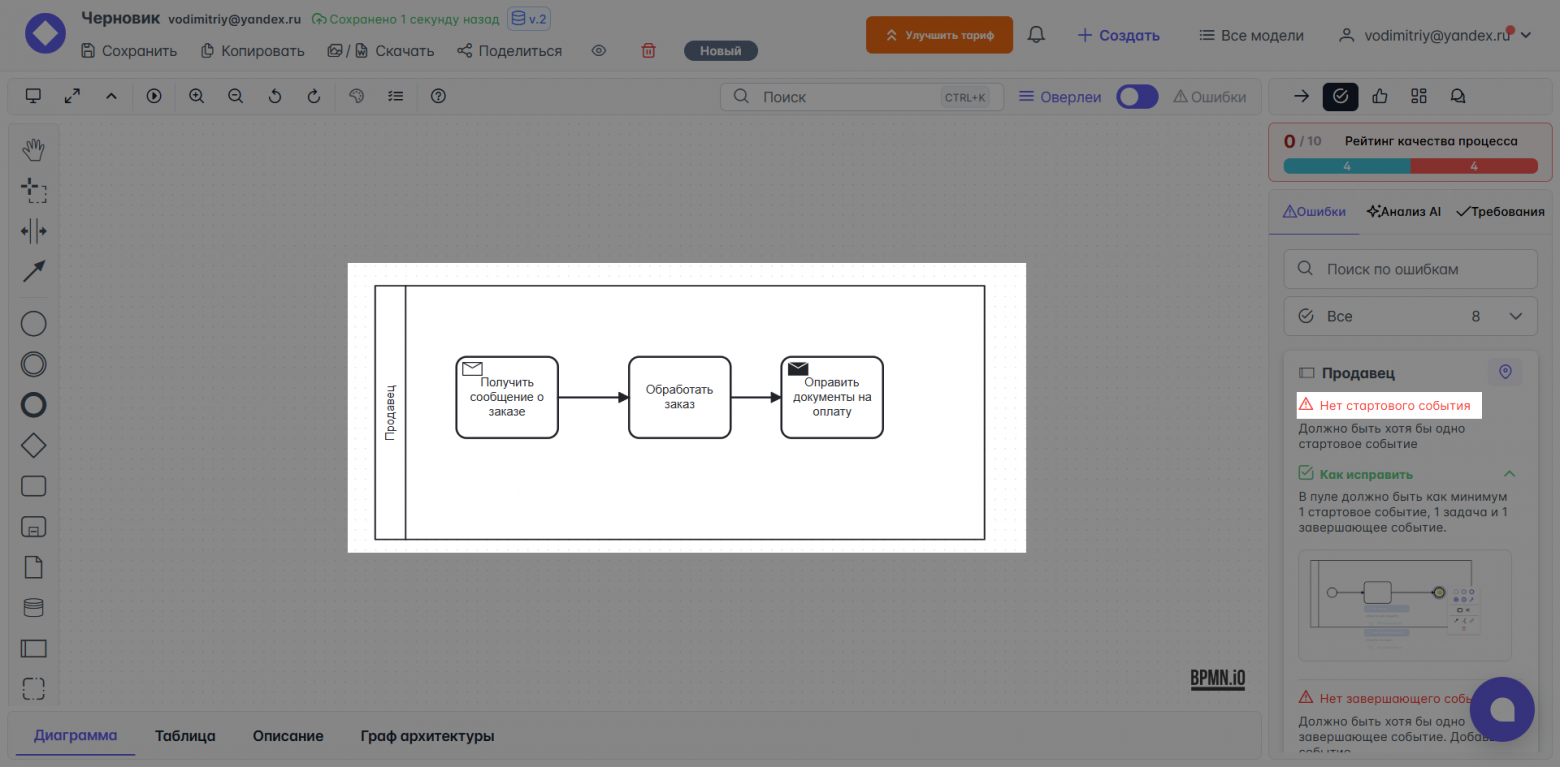Toggle the Оверлеи visibility switch
Viewport: 1560px width, 767px height.
[x=1137, y=96]
